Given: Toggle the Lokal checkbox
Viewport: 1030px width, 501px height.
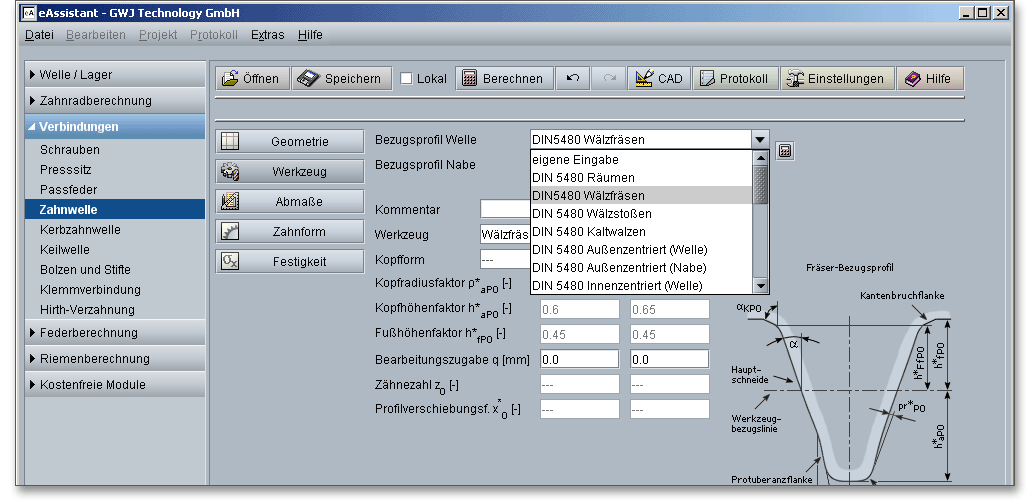Looking at the screenshot, I should [x=406, y=79].
